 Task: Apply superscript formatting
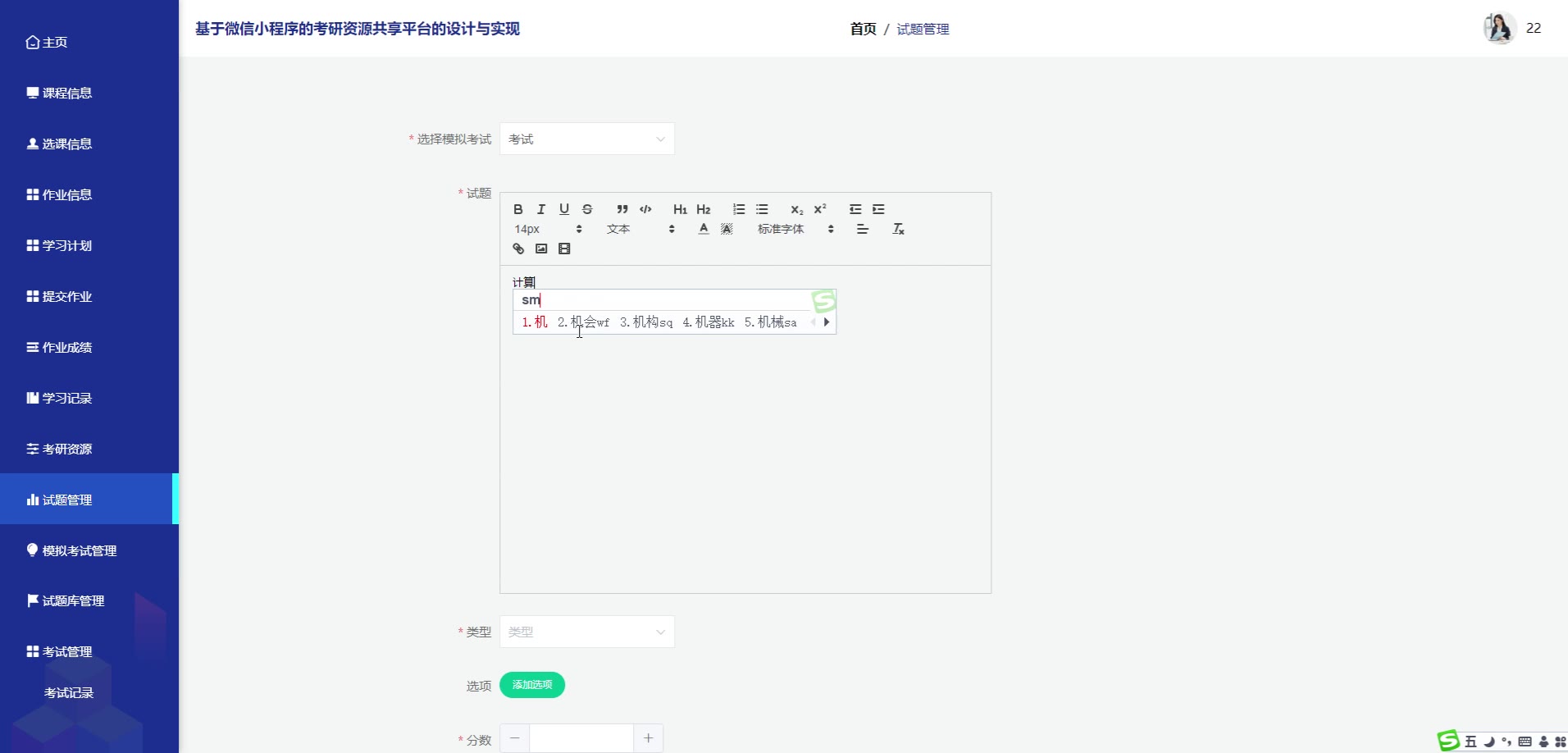click(820, 209)
